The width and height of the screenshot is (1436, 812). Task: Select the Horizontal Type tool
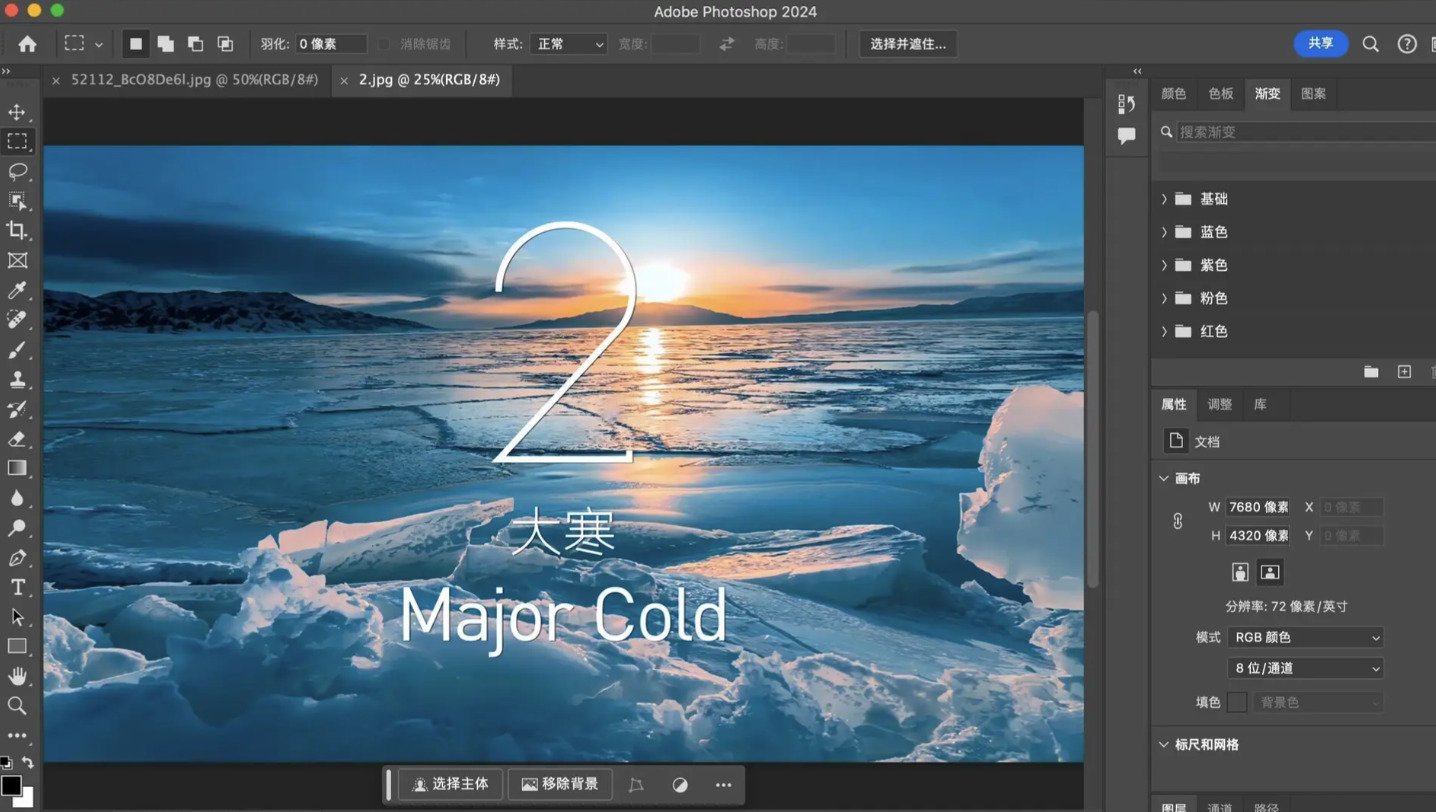(17, 587)
